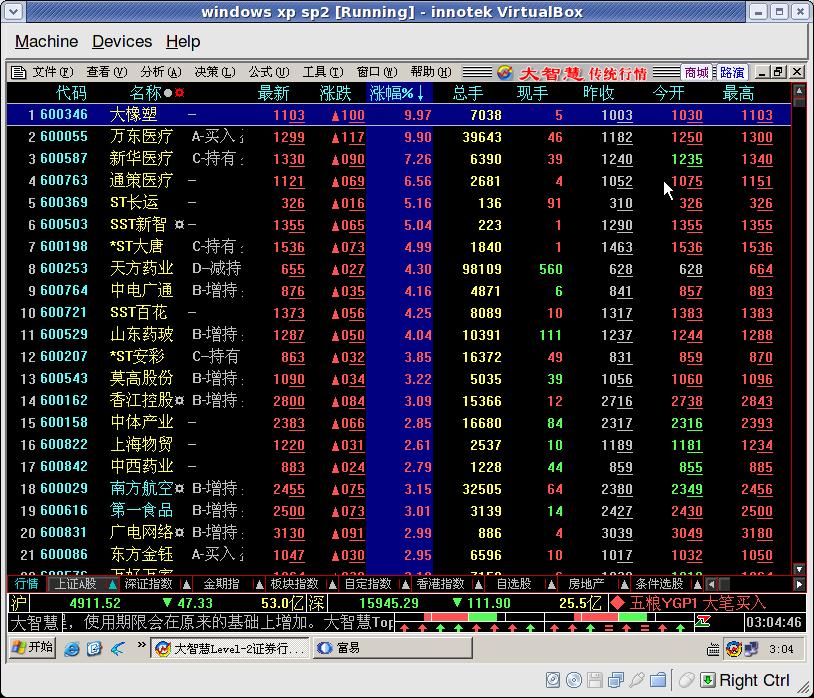The width and height of the screenshot is (814, 698).
Task: Click the 大智慧 tray icon
Action: click(733, 649)
